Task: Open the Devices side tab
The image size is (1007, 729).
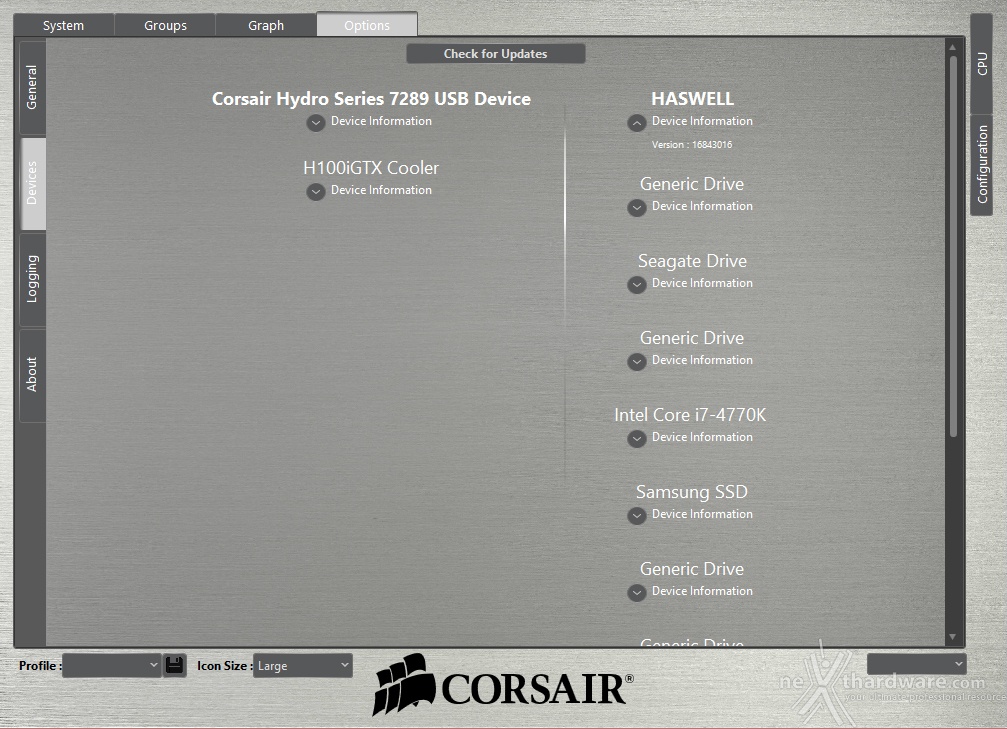Action: pos(32,183)
